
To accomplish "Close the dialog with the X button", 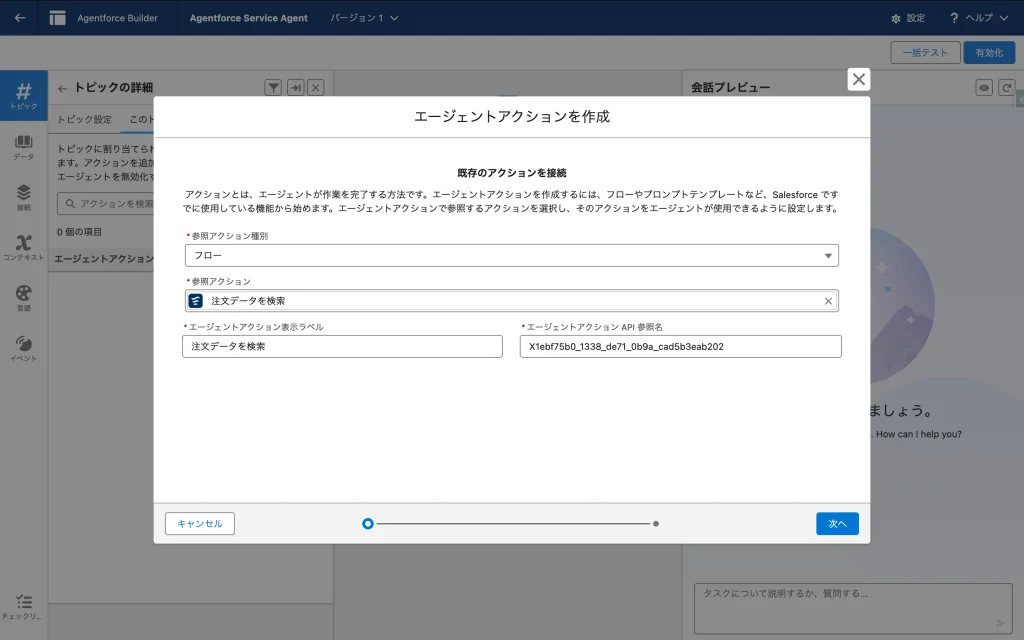I will tap(859, 80).
